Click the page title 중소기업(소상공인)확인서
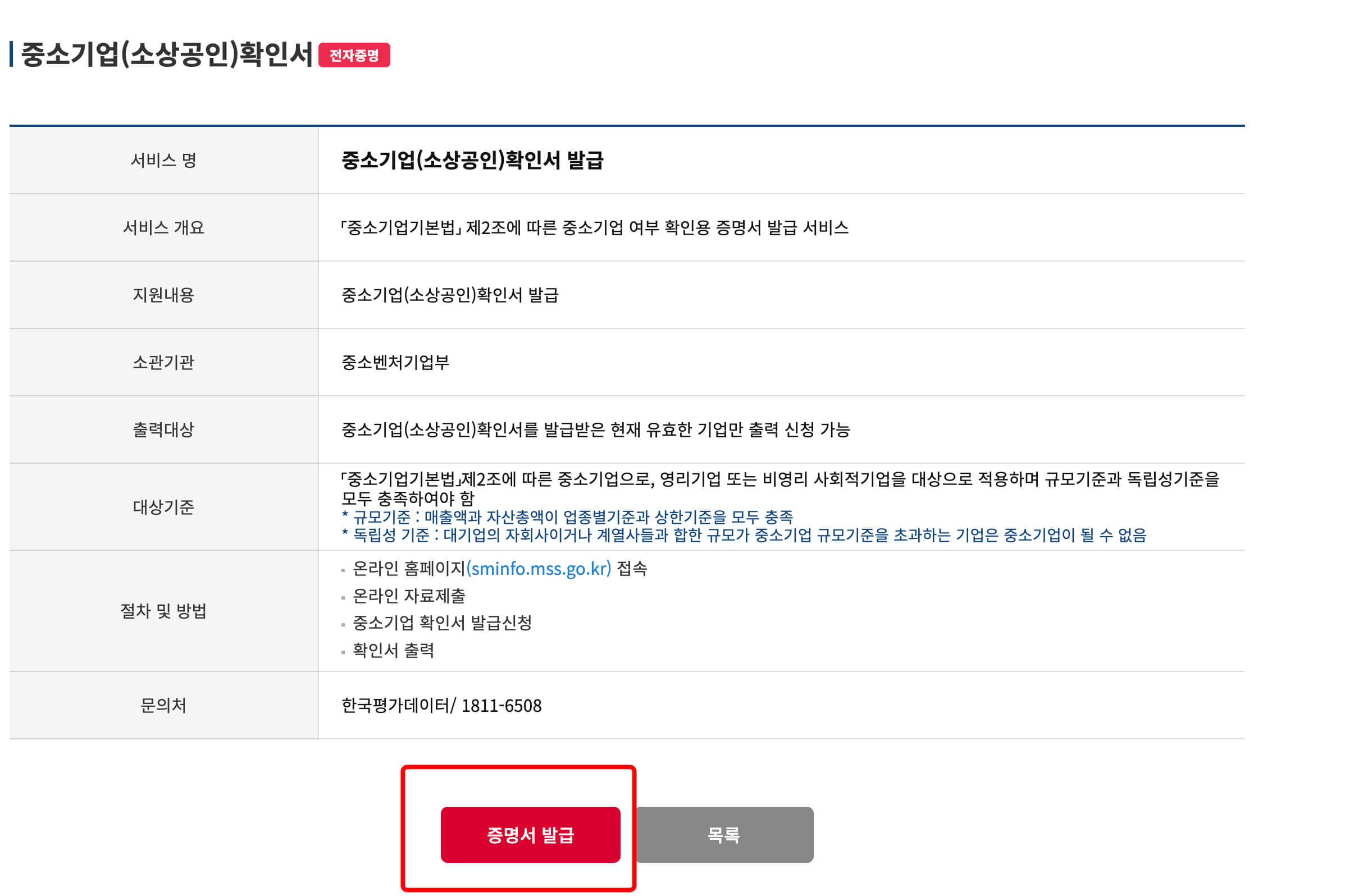The height and width of the screenshot is (896, 1363). point(166,53)
